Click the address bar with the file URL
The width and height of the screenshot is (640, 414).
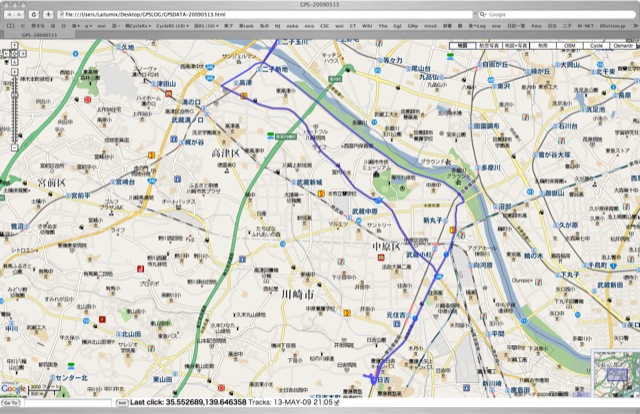(x=265, y=14)
